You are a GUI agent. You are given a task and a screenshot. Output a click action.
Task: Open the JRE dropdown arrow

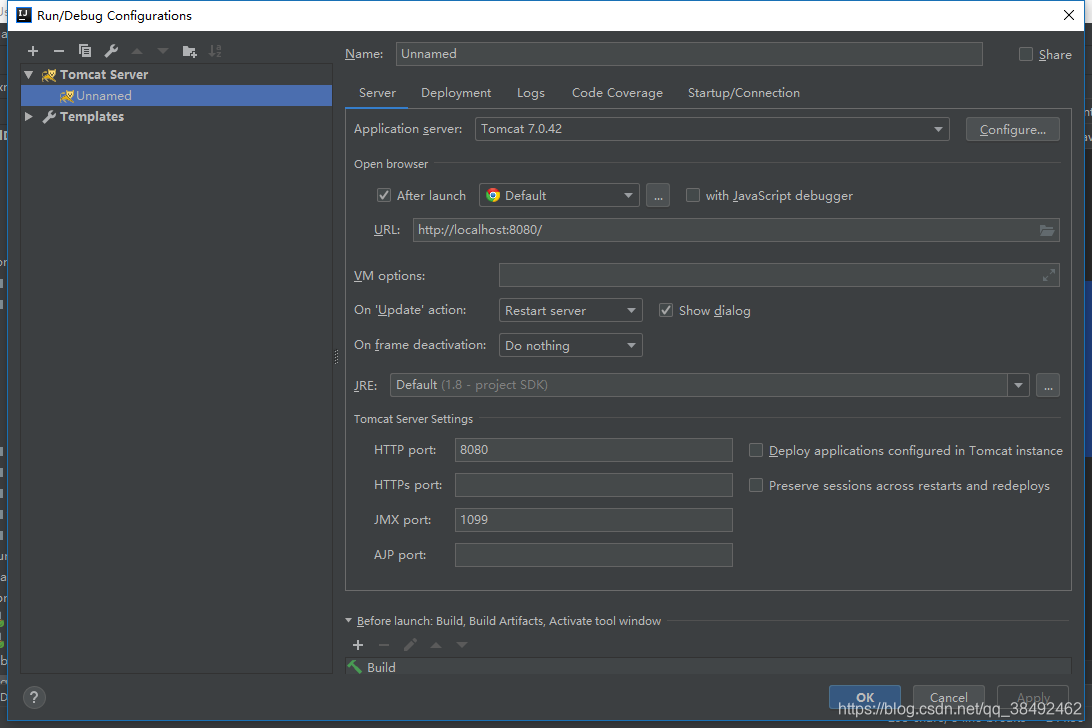[1018, 385]
